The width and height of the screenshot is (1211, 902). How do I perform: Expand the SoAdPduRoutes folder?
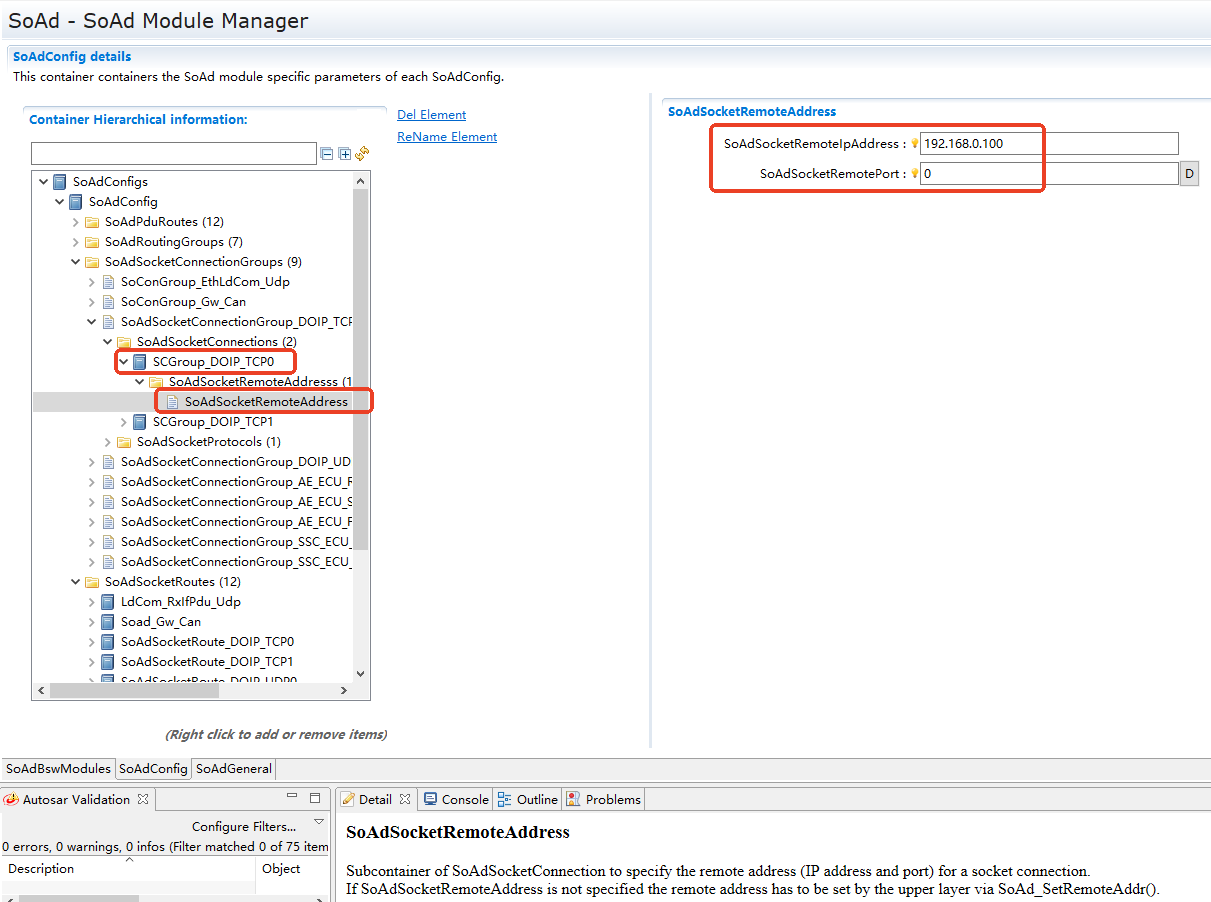pyautogui.click(x=76, y=222)
